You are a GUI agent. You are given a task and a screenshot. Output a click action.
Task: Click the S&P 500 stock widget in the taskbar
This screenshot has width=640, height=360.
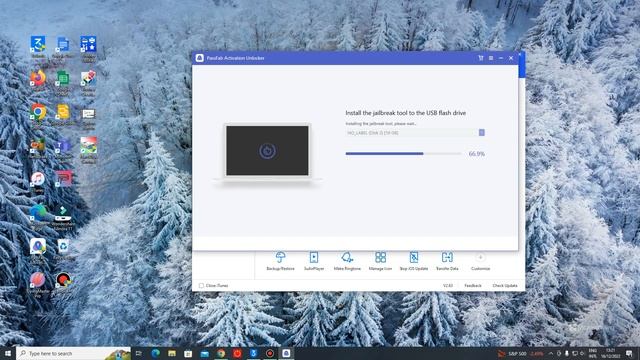coord(520,353)
